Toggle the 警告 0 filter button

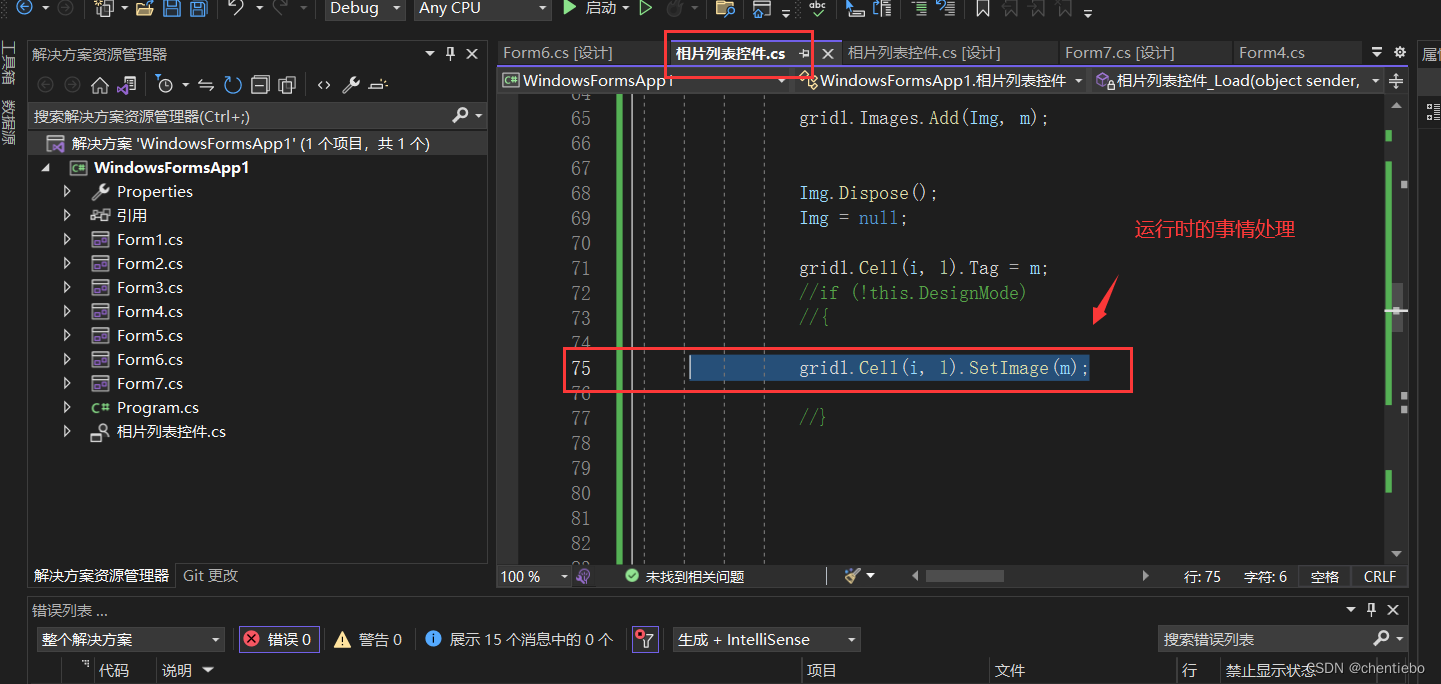point(368,640)
